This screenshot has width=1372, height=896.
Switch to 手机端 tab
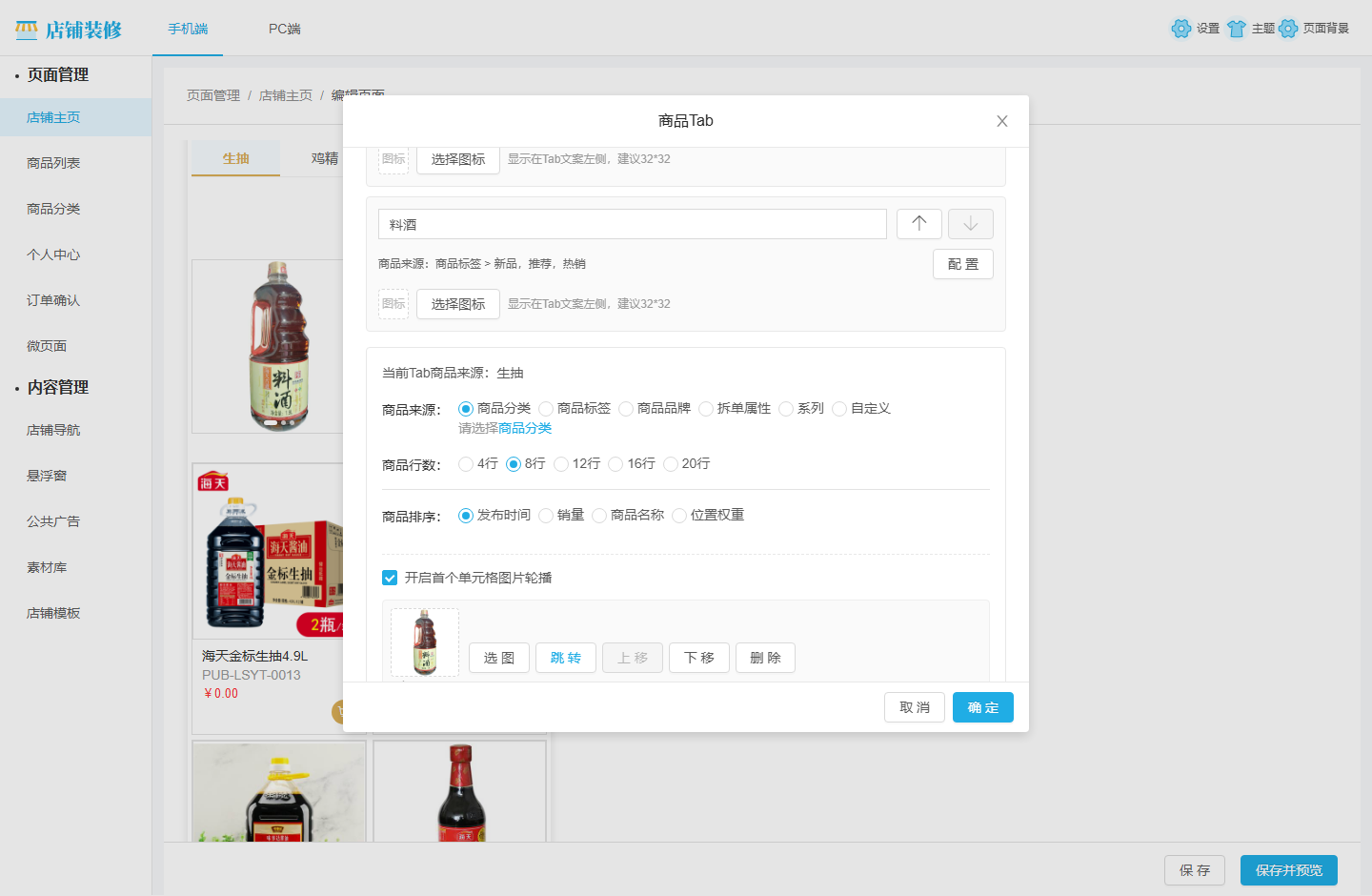pos(188,29)
